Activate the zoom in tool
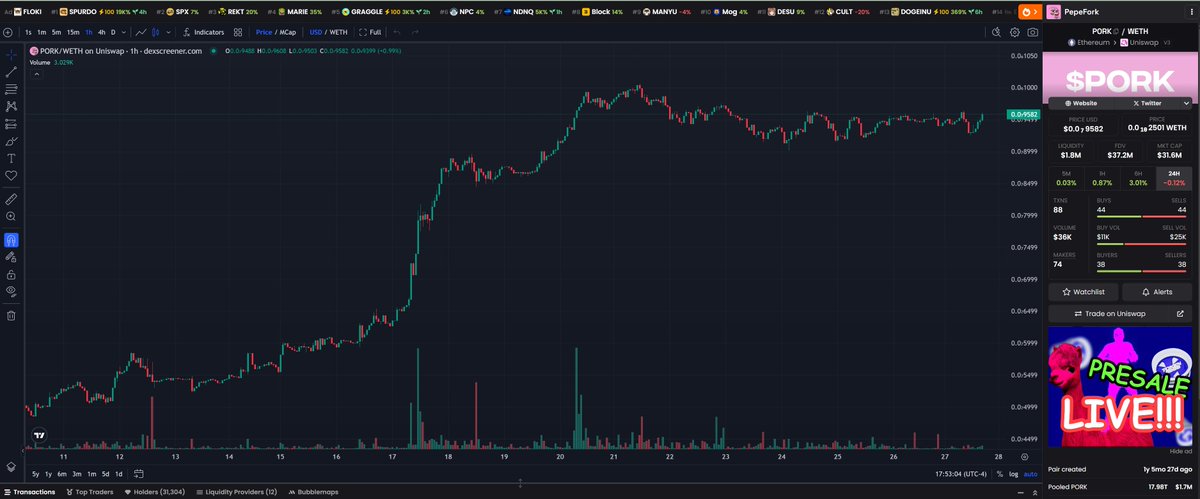Image resolution: width=1200 pixels, height=499 pixels. pos(11,216)
